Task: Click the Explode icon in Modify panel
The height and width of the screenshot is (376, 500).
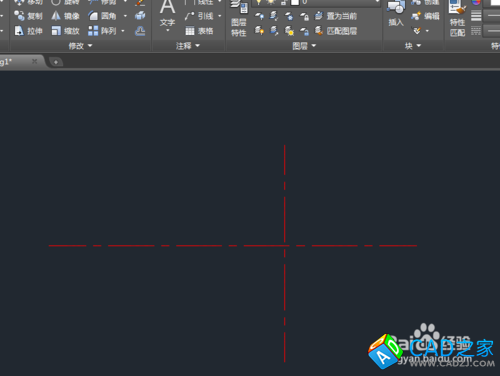Action: 140,16
